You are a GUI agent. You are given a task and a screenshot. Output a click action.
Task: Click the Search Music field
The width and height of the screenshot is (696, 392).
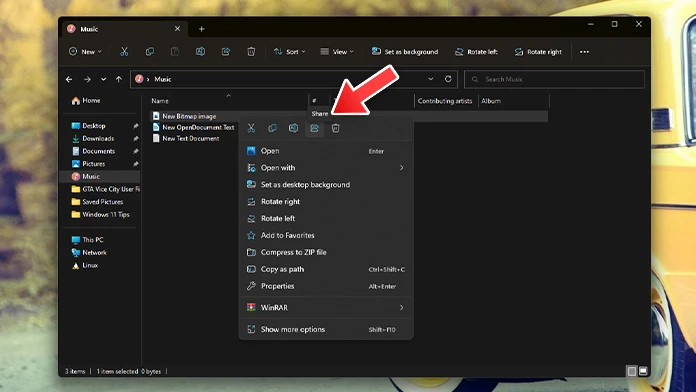tap(554, 79)
